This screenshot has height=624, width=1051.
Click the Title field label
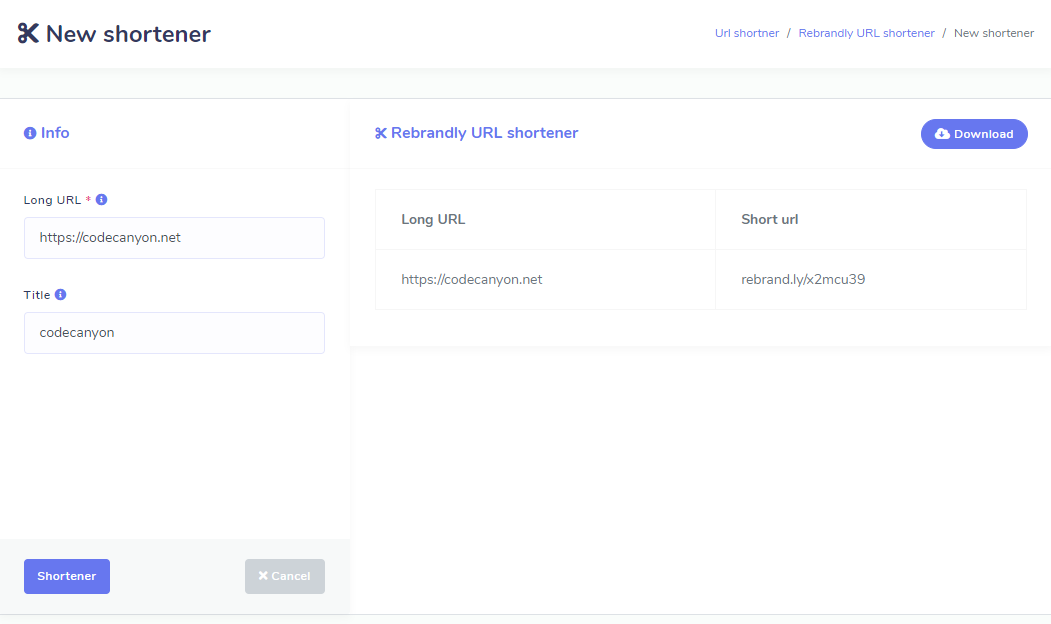[x=37, y=295]
